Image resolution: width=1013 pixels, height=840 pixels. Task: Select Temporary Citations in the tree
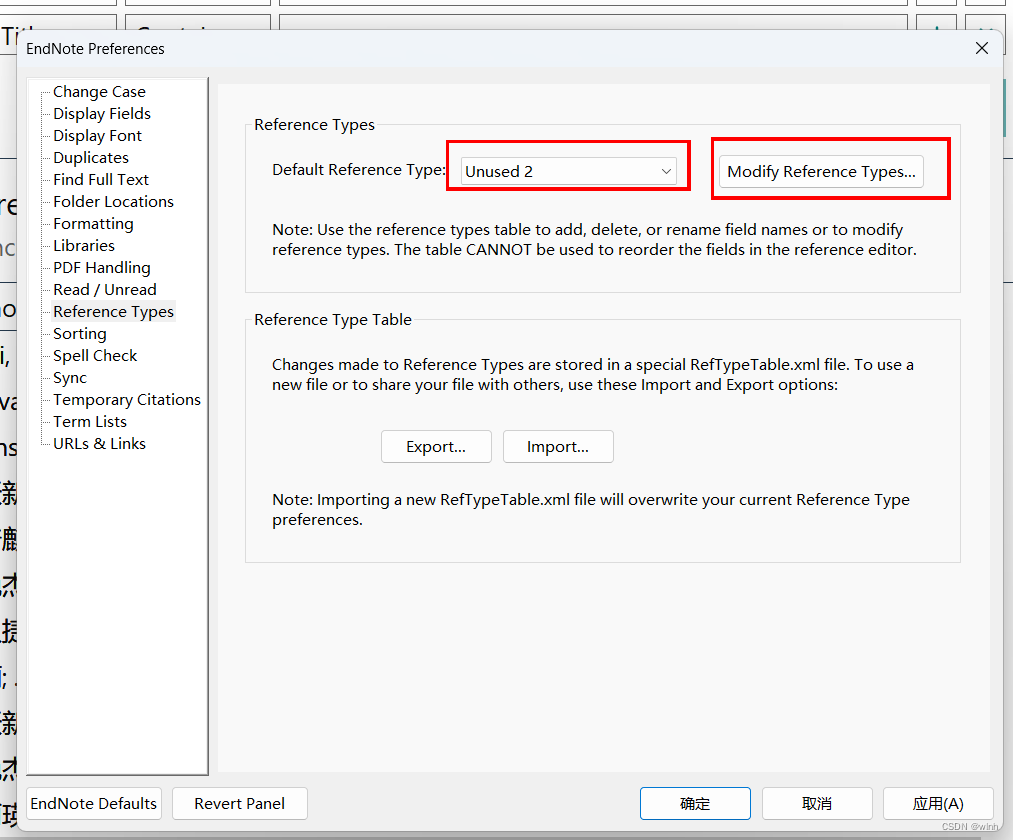[x=127, y=399]
